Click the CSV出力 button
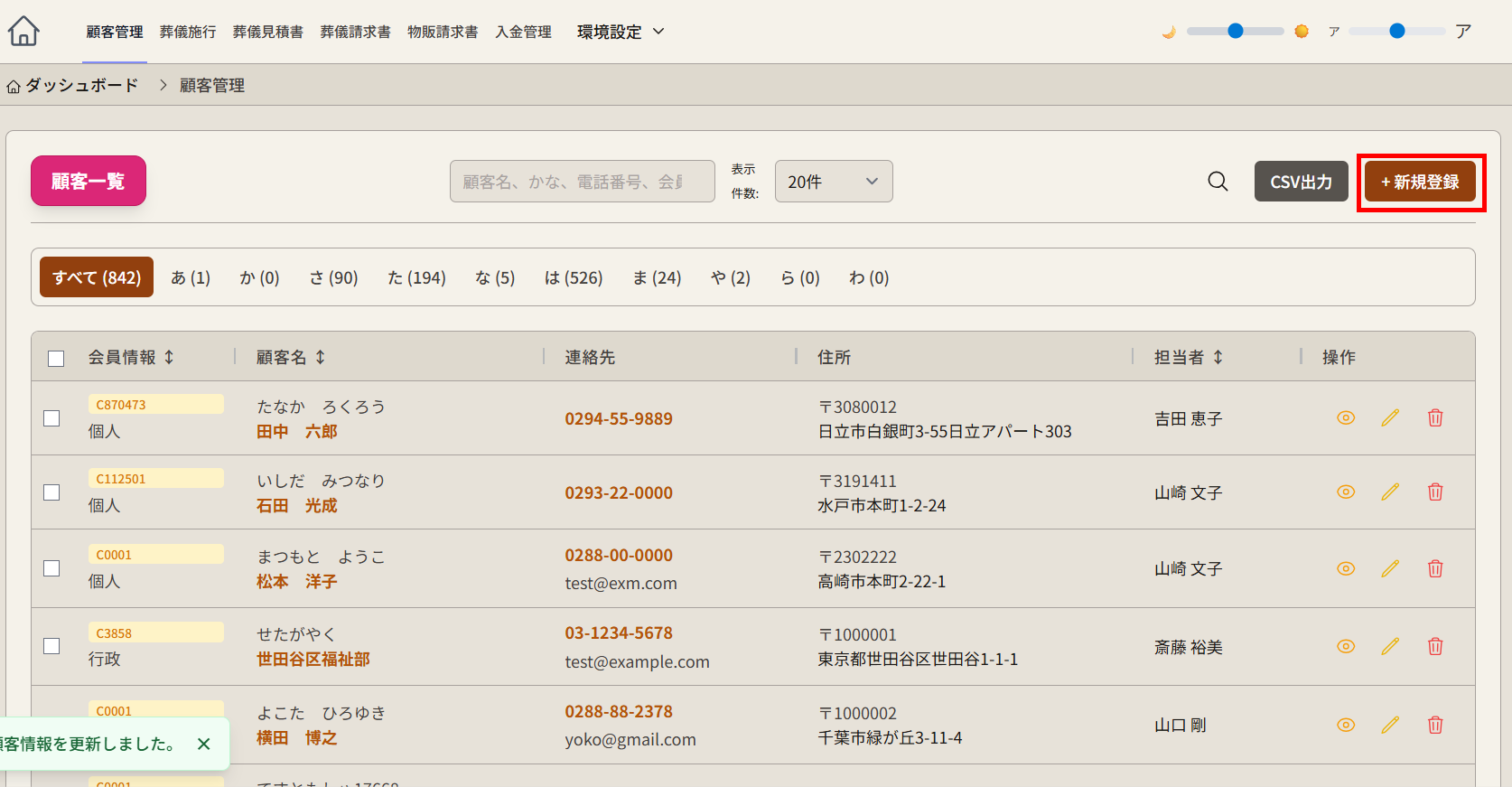This screenshot has height=787, width=1512. [1301, 182]
